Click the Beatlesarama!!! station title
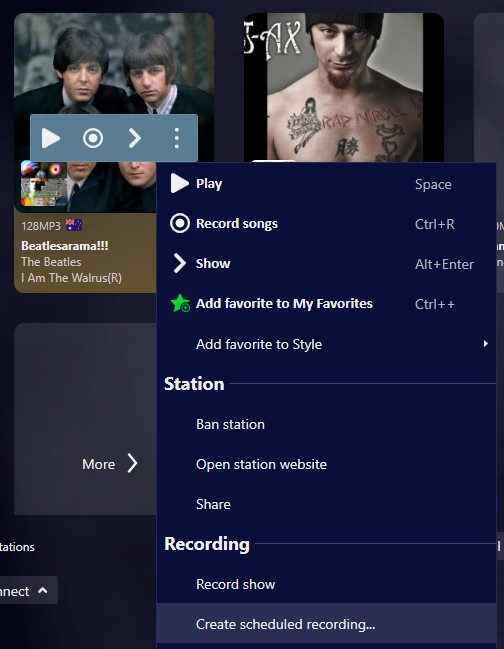Viewport: 504px width, 649px height. point(65,245)
